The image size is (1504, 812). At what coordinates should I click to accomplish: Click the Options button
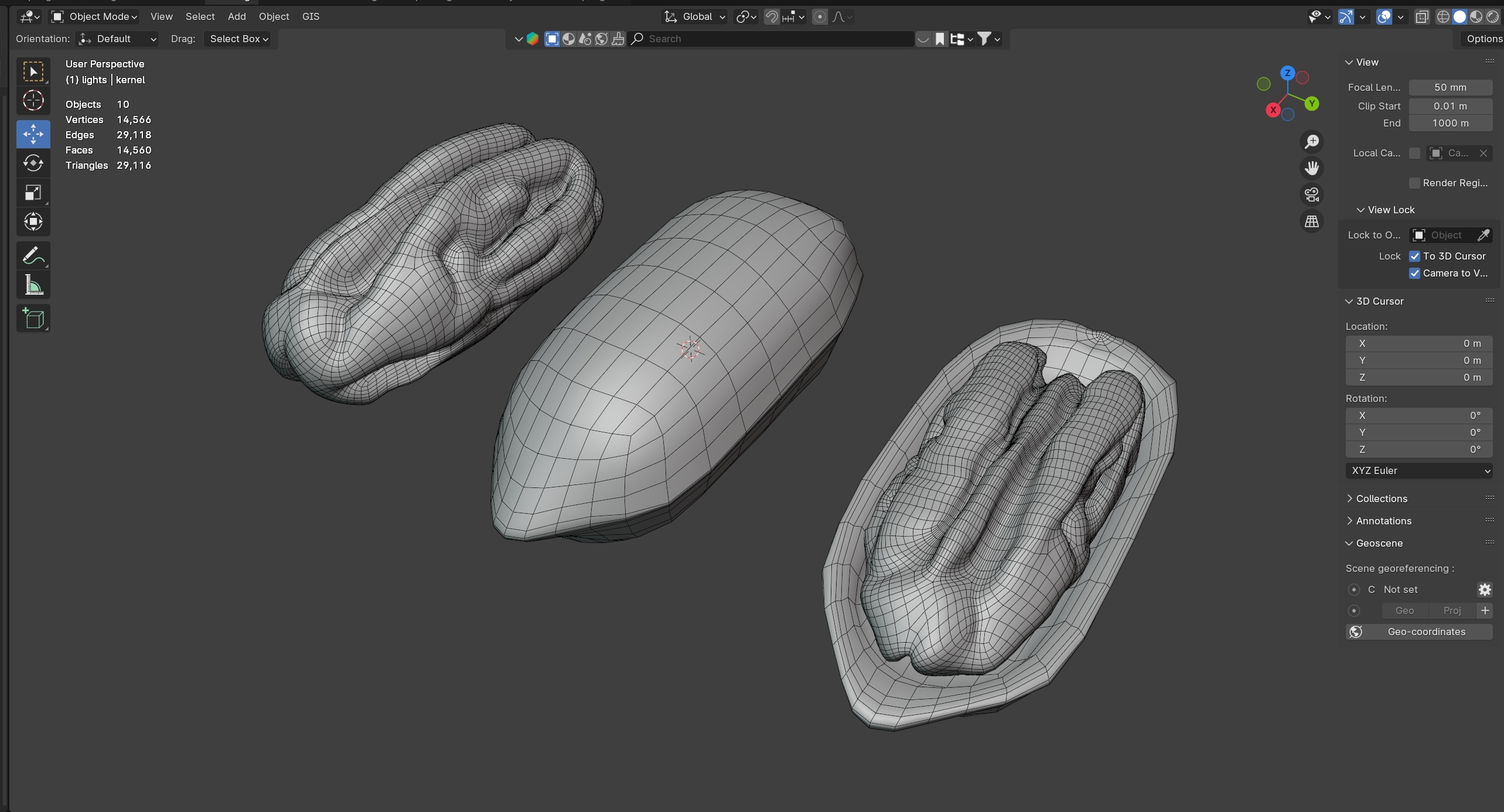pos(1483,39)
